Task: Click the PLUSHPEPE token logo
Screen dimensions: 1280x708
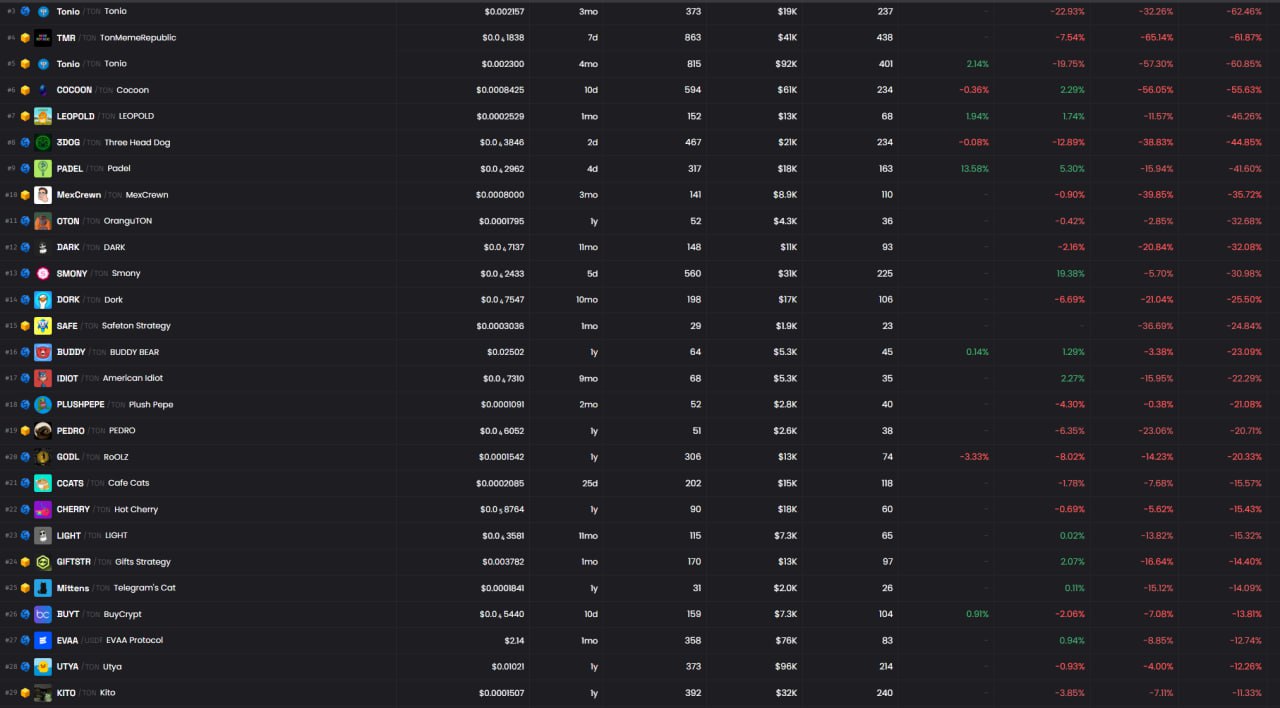Action: pyautogui.click(x=43, y=405)
